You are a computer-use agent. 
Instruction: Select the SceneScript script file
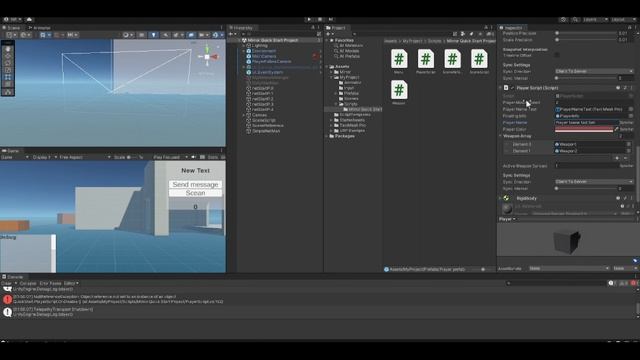pyautogui.click(x=479, y=62)
